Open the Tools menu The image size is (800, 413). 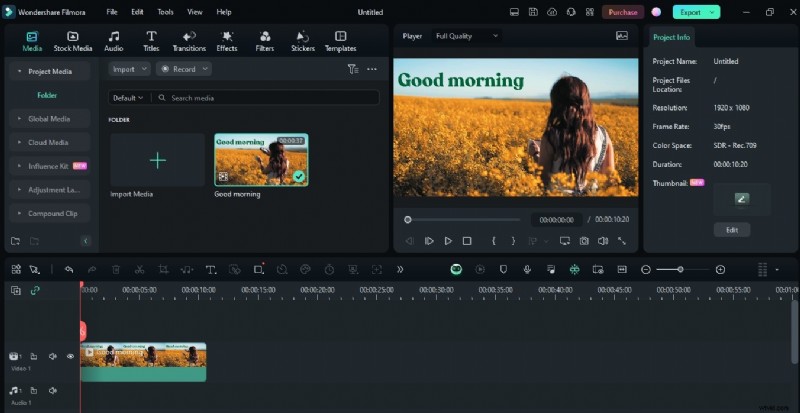[x=165, y=12]
